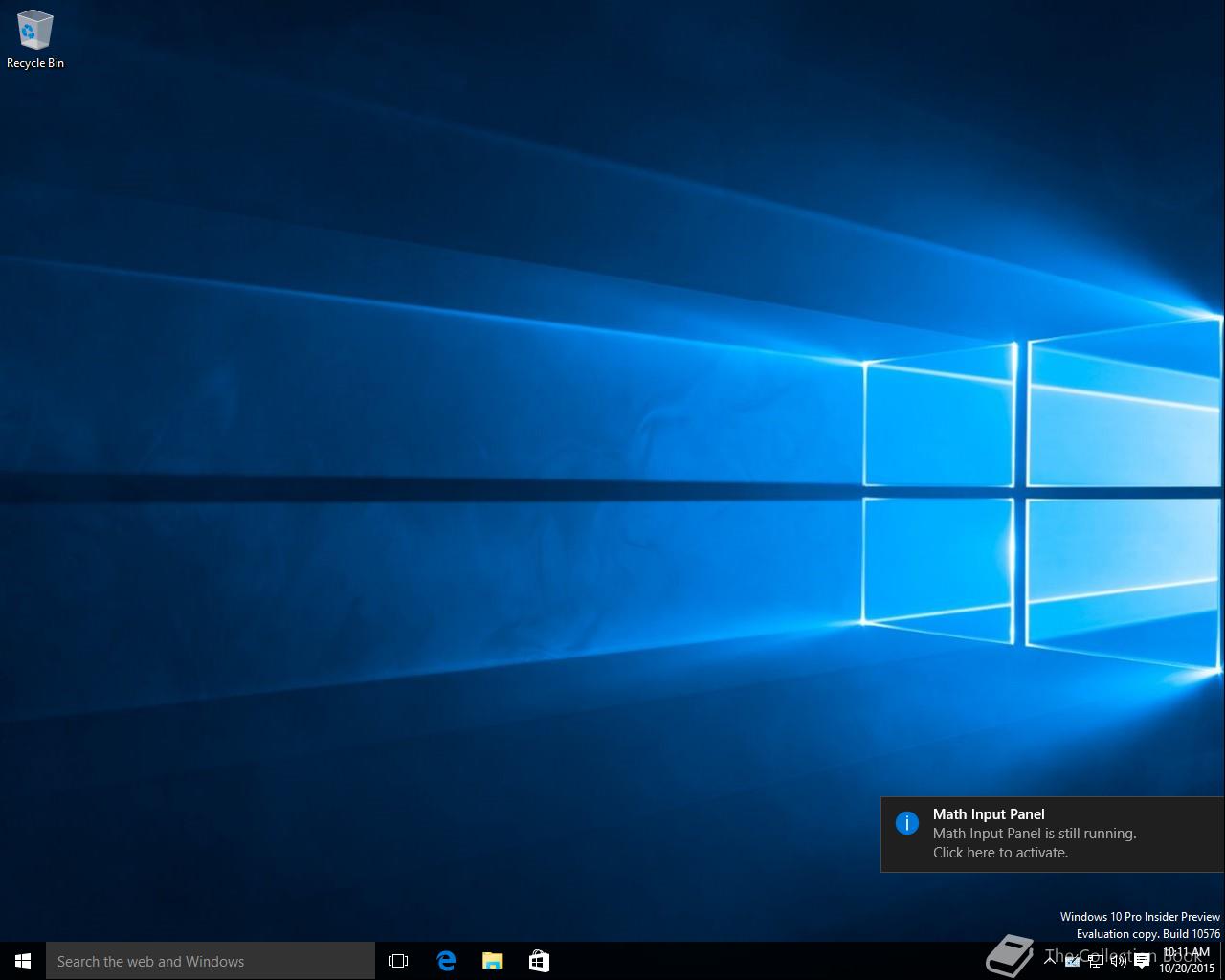
Task: Open the Recycle Bin desktop icon
Action: pyautogui.click(x=34, y=39)
